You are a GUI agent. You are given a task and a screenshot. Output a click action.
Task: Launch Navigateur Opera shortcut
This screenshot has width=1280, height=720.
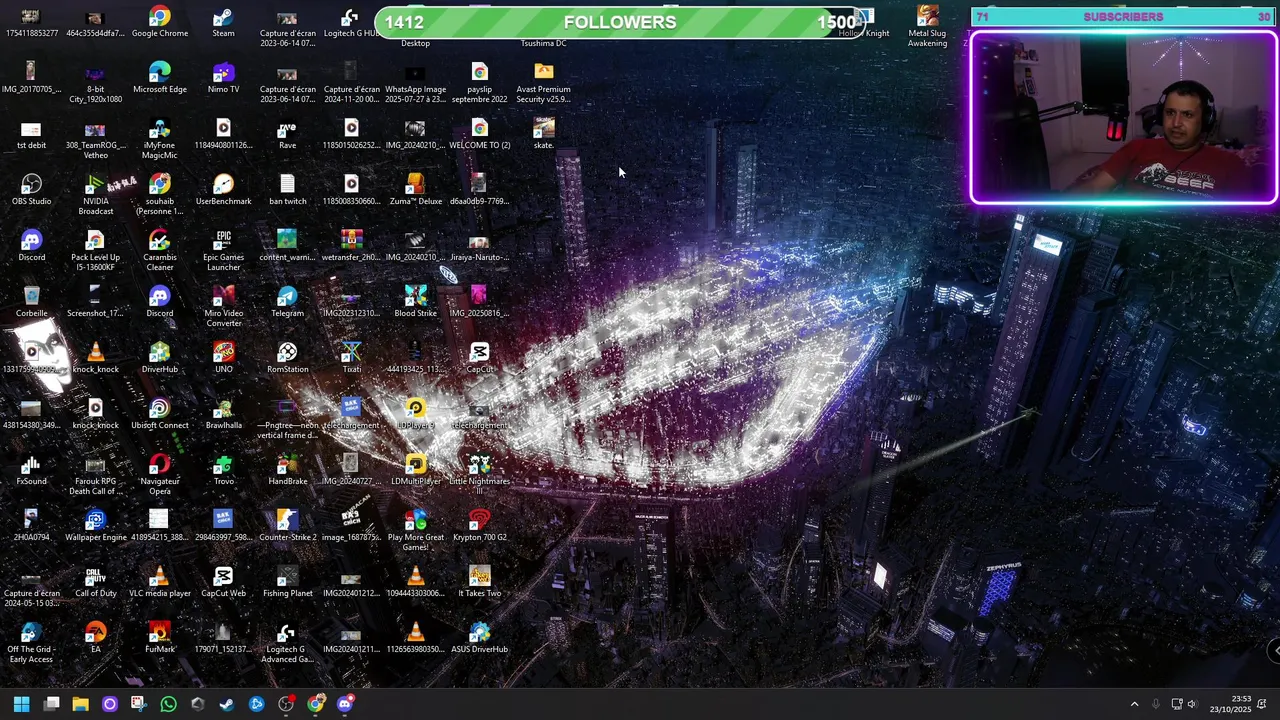click(160, 476)
